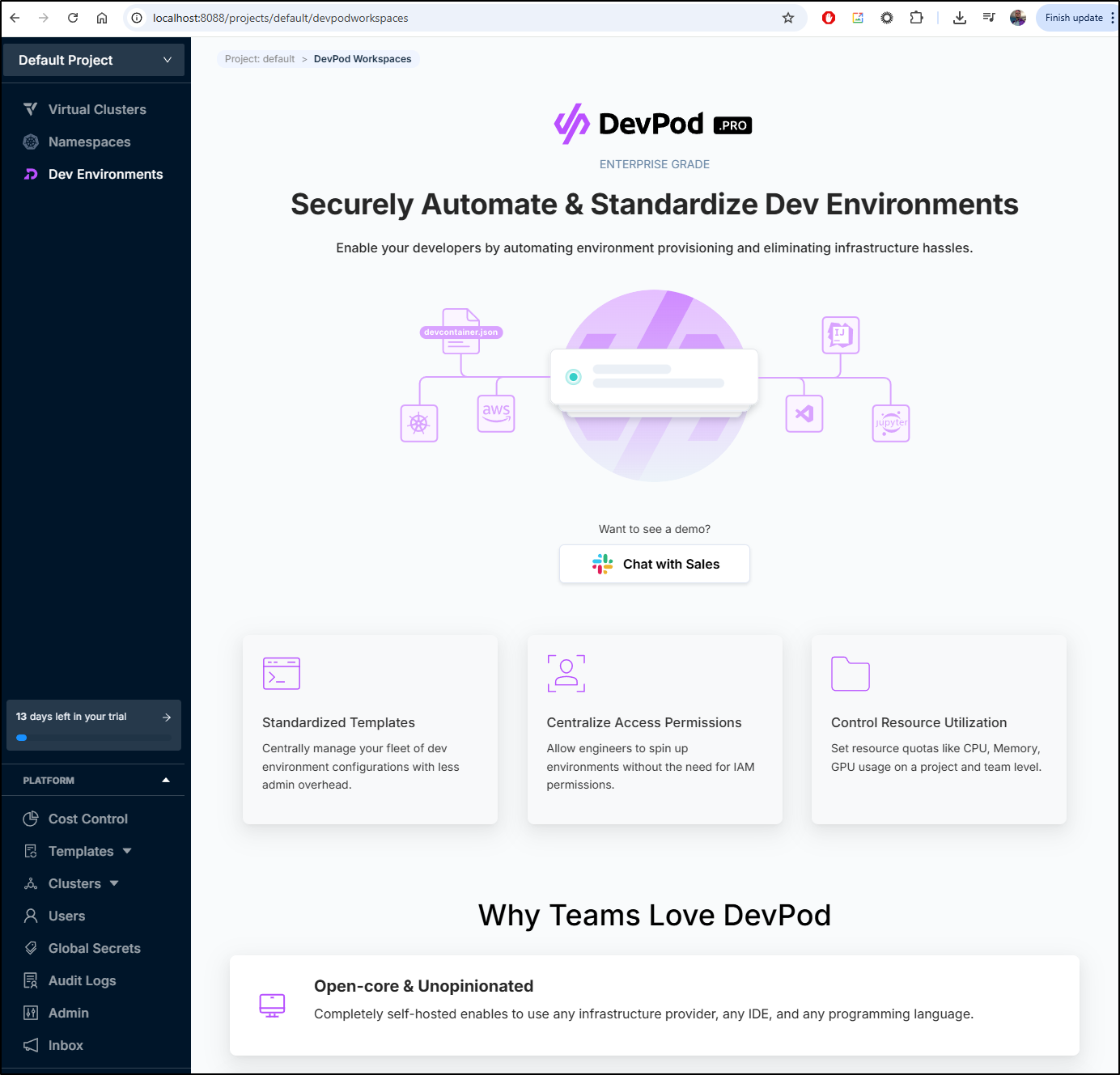Click the Standardized Templates card
The height and width of the screenshot is (1075, 1120).
coord(370,730)
